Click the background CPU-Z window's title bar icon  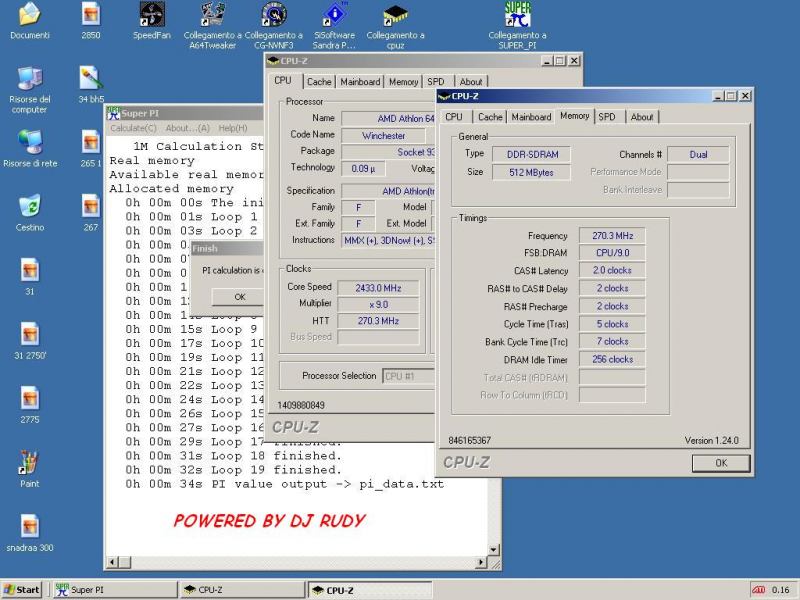pos(273,61)
